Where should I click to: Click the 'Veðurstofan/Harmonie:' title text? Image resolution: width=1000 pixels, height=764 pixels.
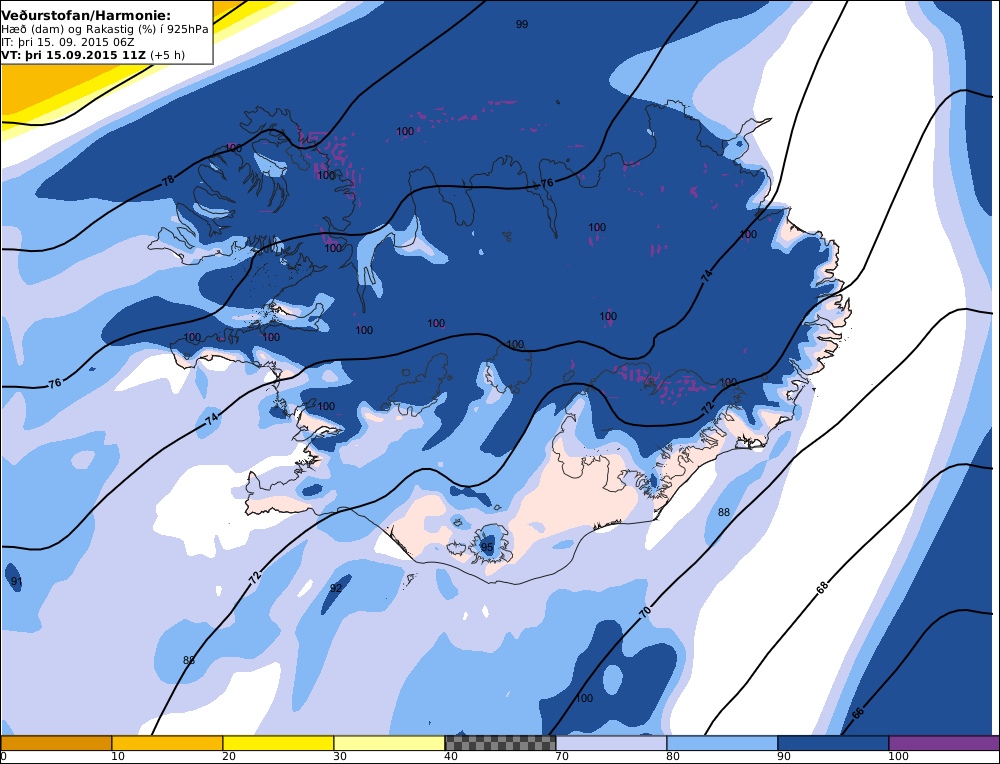(86, 15)
